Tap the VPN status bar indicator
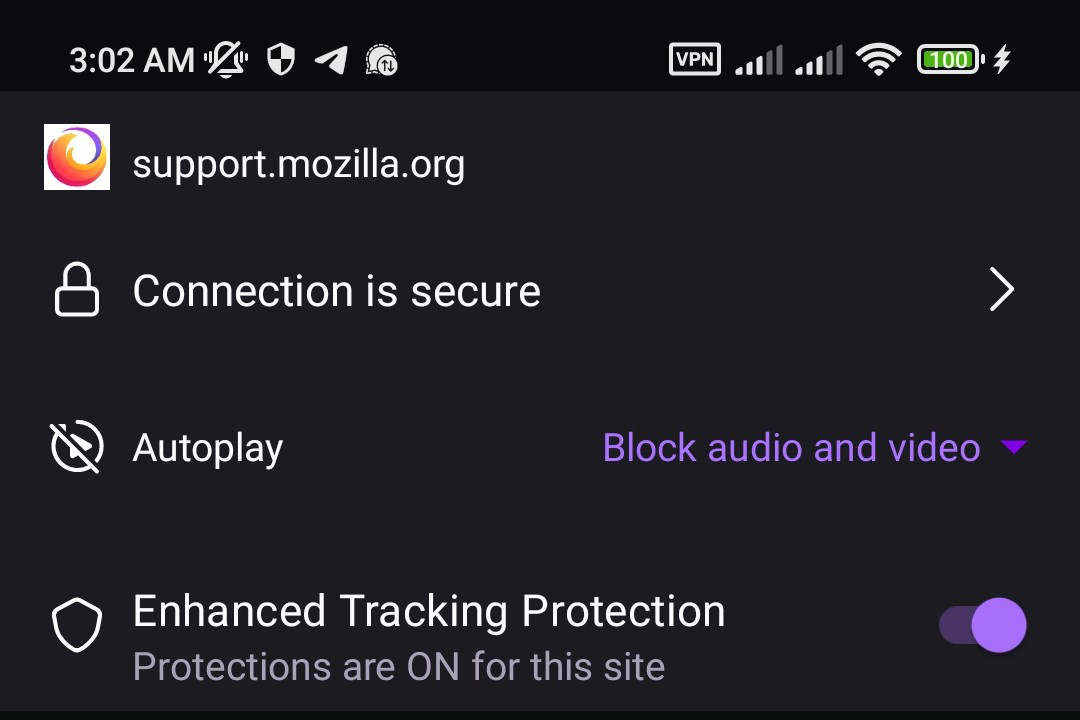The width and height of the screenshot is (1080, 720). (x=694, y=60)
